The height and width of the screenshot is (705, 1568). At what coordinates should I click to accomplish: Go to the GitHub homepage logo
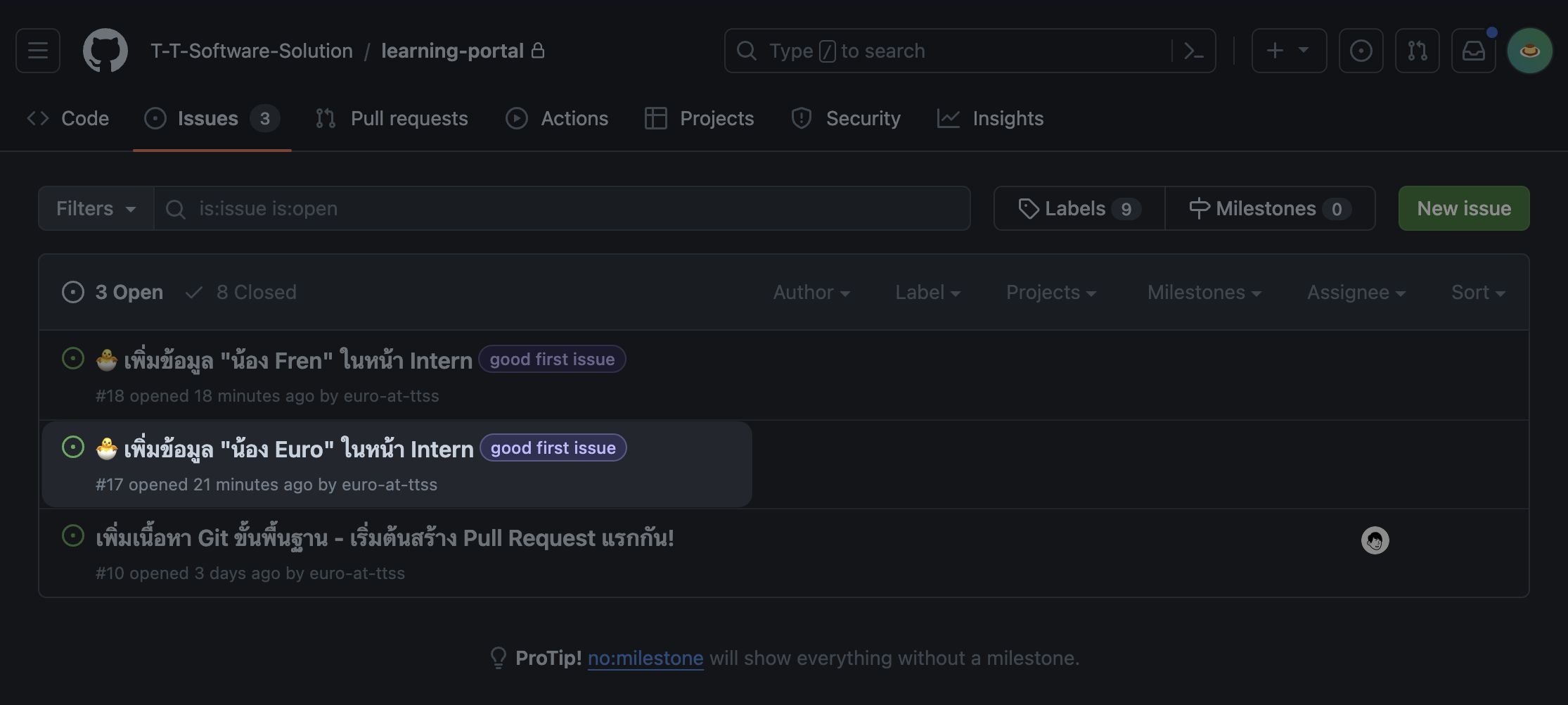click(x=105, y=51)
